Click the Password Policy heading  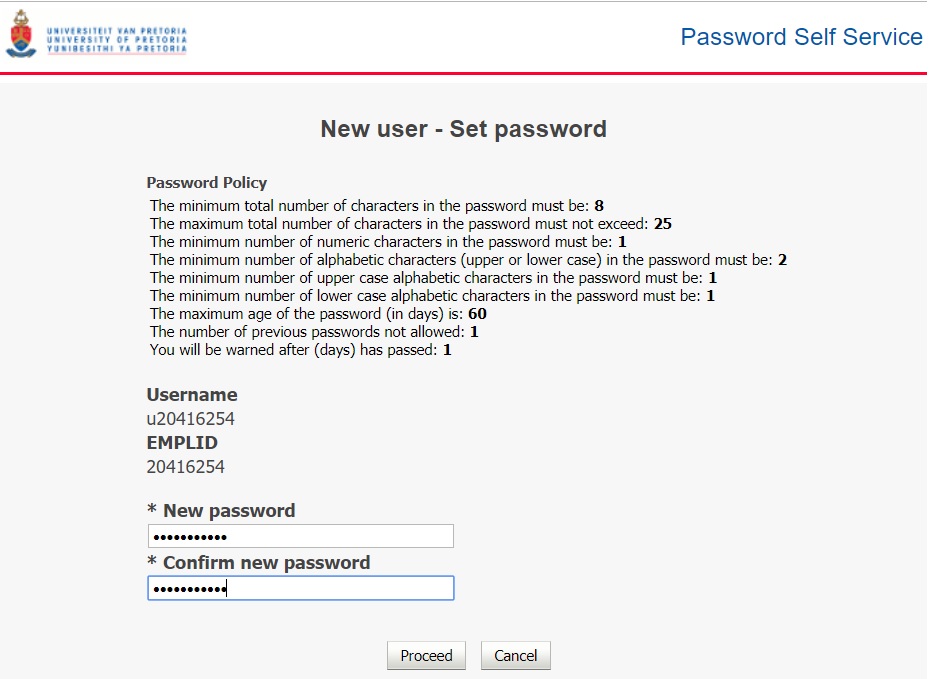tap(207, 183)
